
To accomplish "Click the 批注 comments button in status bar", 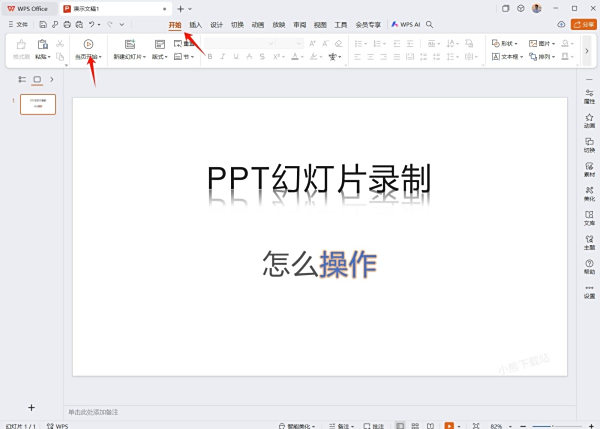I will tap(373, 426).
